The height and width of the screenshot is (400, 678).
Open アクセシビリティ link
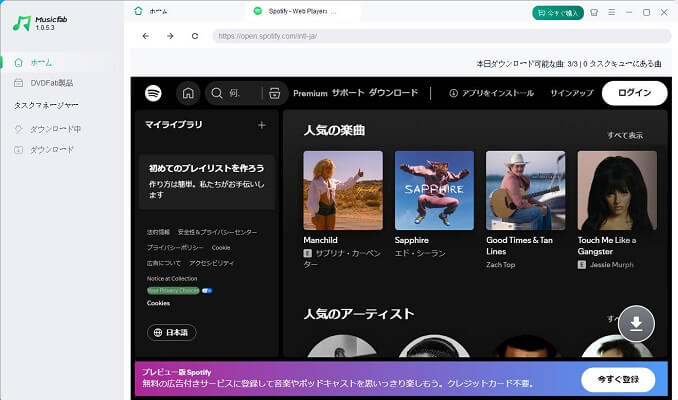coord(211,263)
